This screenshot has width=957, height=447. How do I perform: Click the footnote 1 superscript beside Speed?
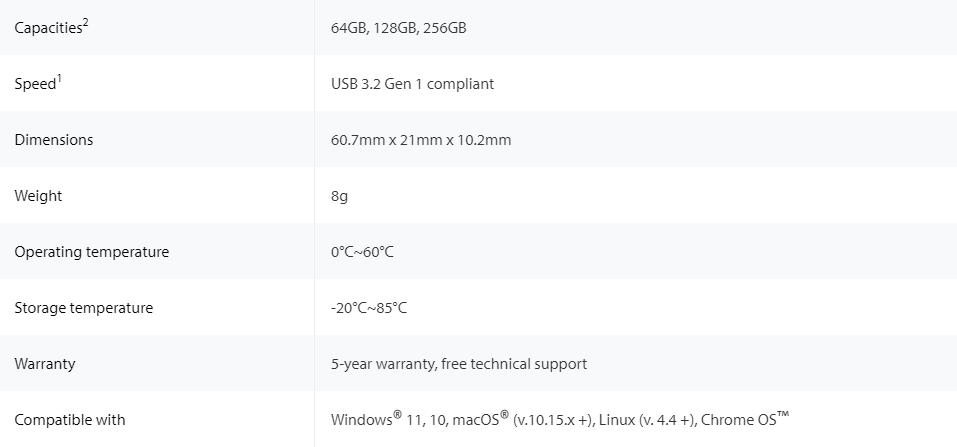(59, 79)
